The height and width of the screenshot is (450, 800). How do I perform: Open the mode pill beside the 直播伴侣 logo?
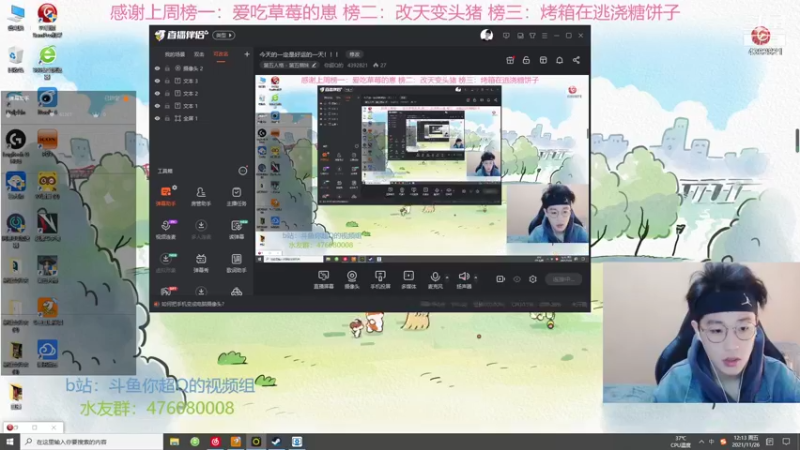(224, 35)
